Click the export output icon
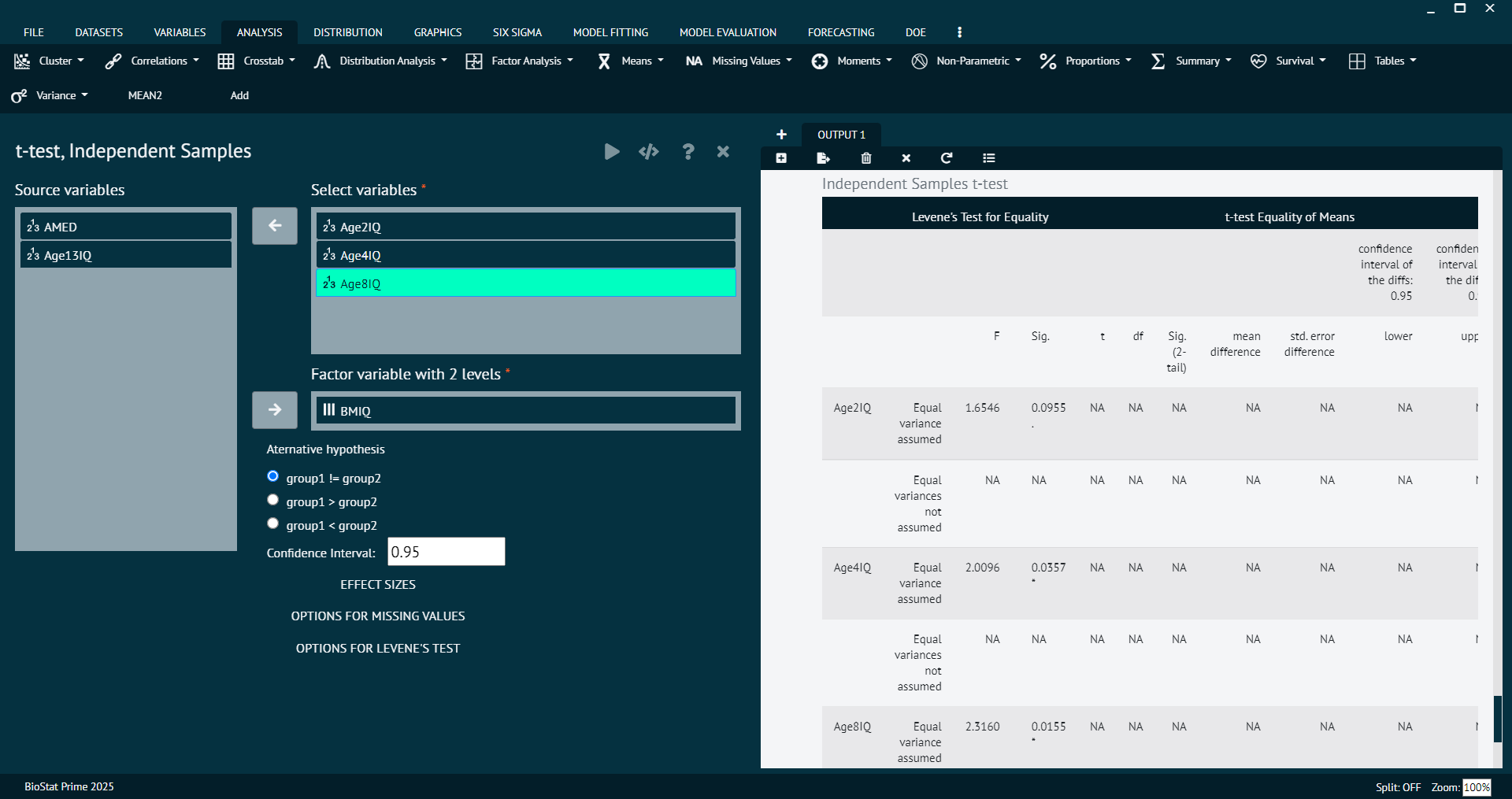1512x799 pixels. (x=824, y=158)
